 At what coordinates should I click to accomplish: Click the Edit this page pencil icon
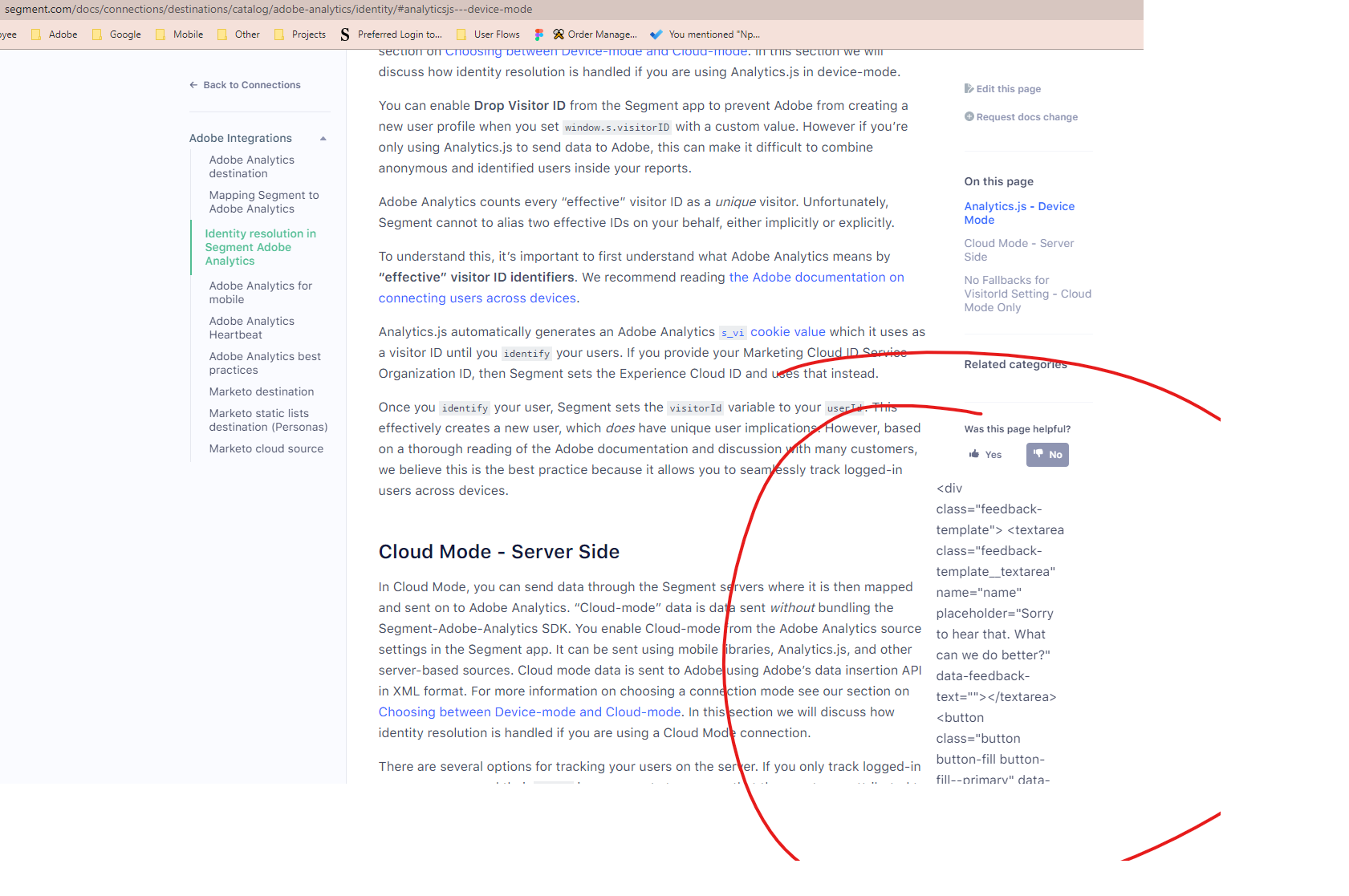pyautogui.click(x=969, y=88)
